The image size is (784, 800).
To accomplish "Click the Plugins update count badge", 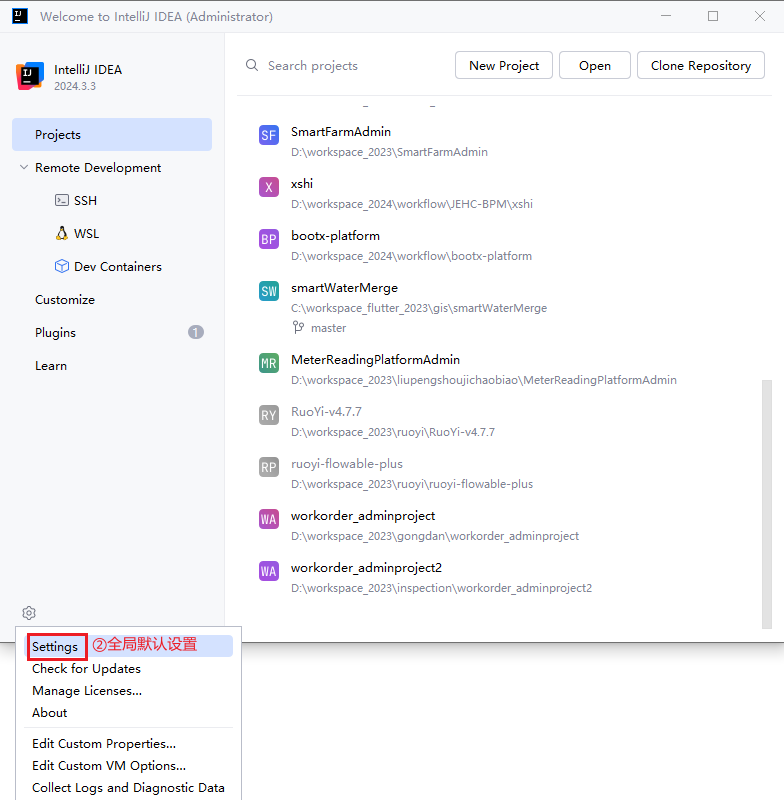I will click(196, 332).
